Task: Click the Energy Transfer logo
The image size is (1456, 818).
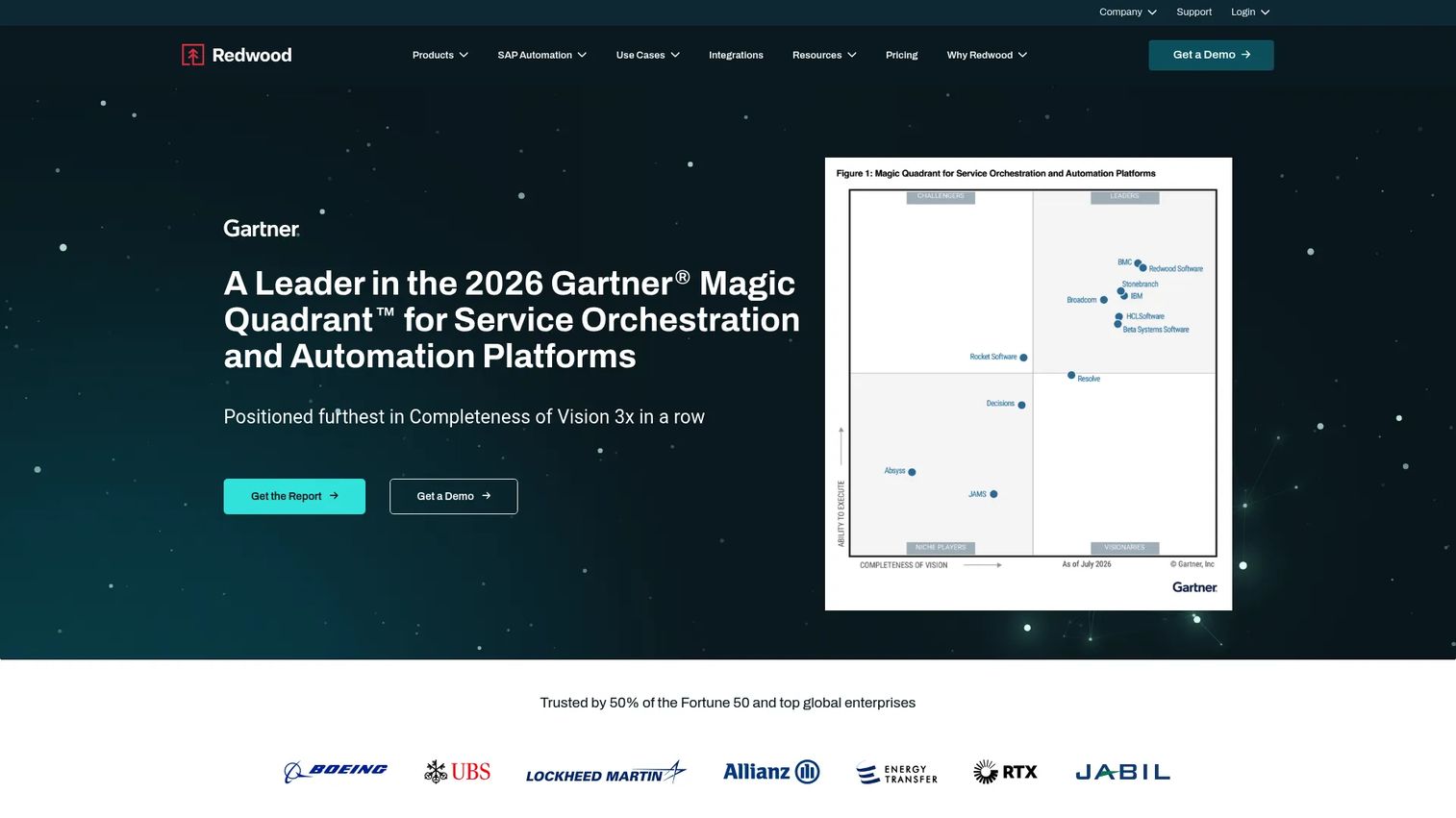Action: 896,773
